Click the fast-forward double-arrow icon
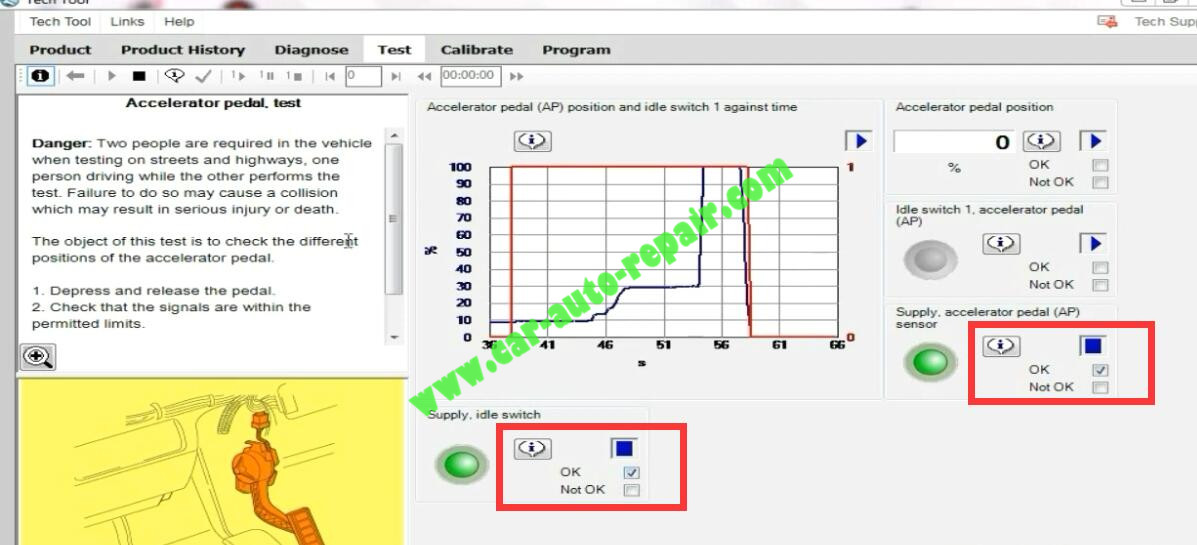Image resolution: width=1197 pixels, height=545 pixels. click(517, 76)
